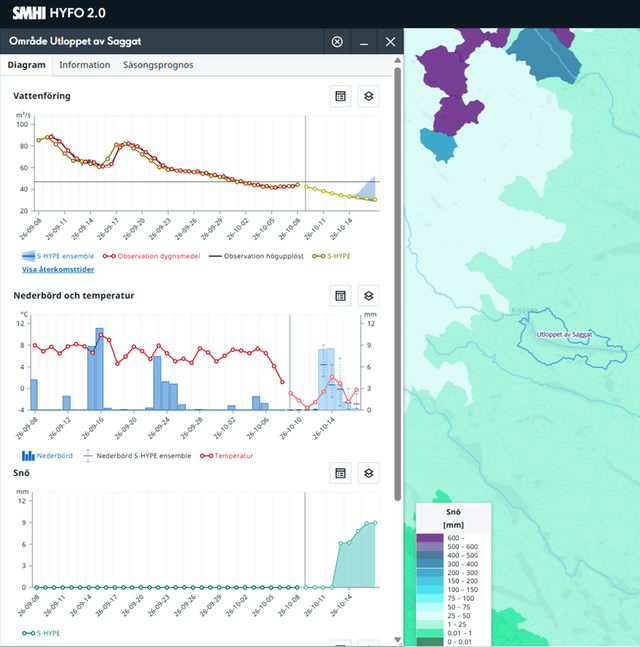Click the Vattenföring chart heading
This screenshot has height=647, width=640.
tap(42, 96)
